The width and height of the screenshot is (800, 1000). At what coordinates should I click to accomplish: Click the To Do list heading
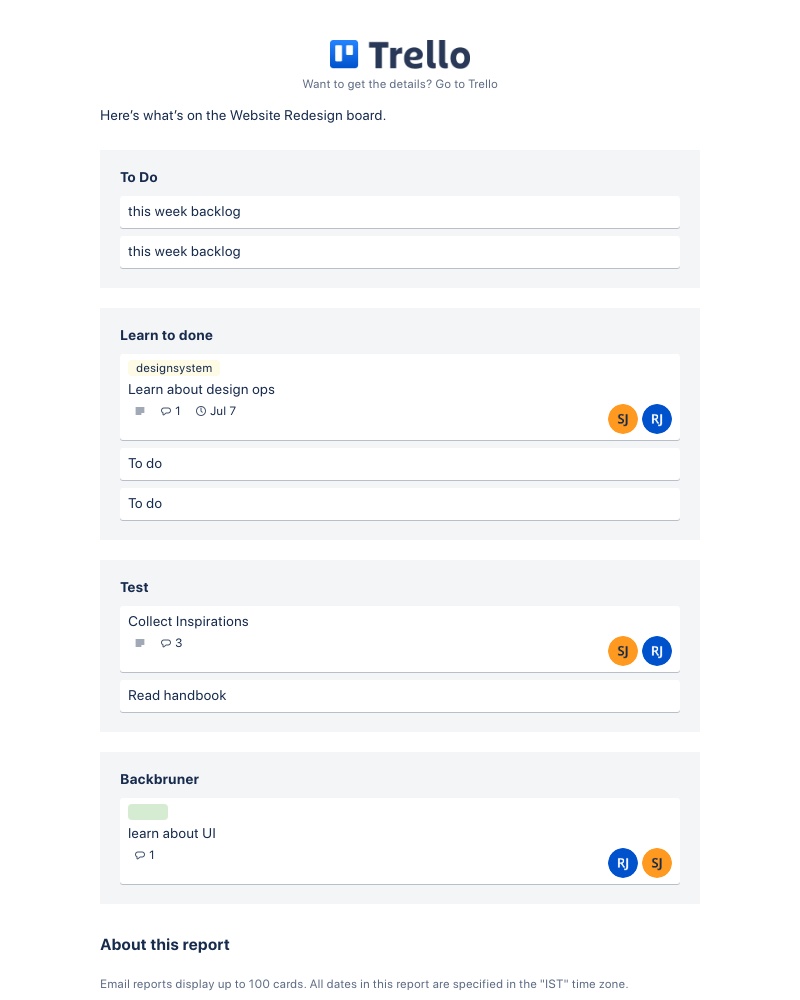(138, 177)
